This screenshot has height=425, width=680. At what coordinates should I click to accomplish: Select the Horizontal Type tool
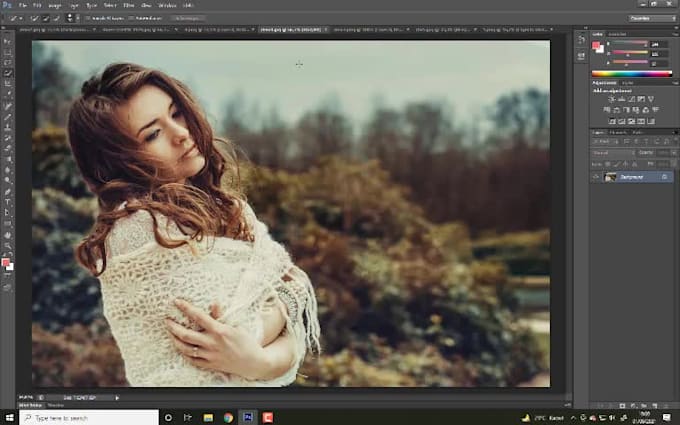click(8, 202)
